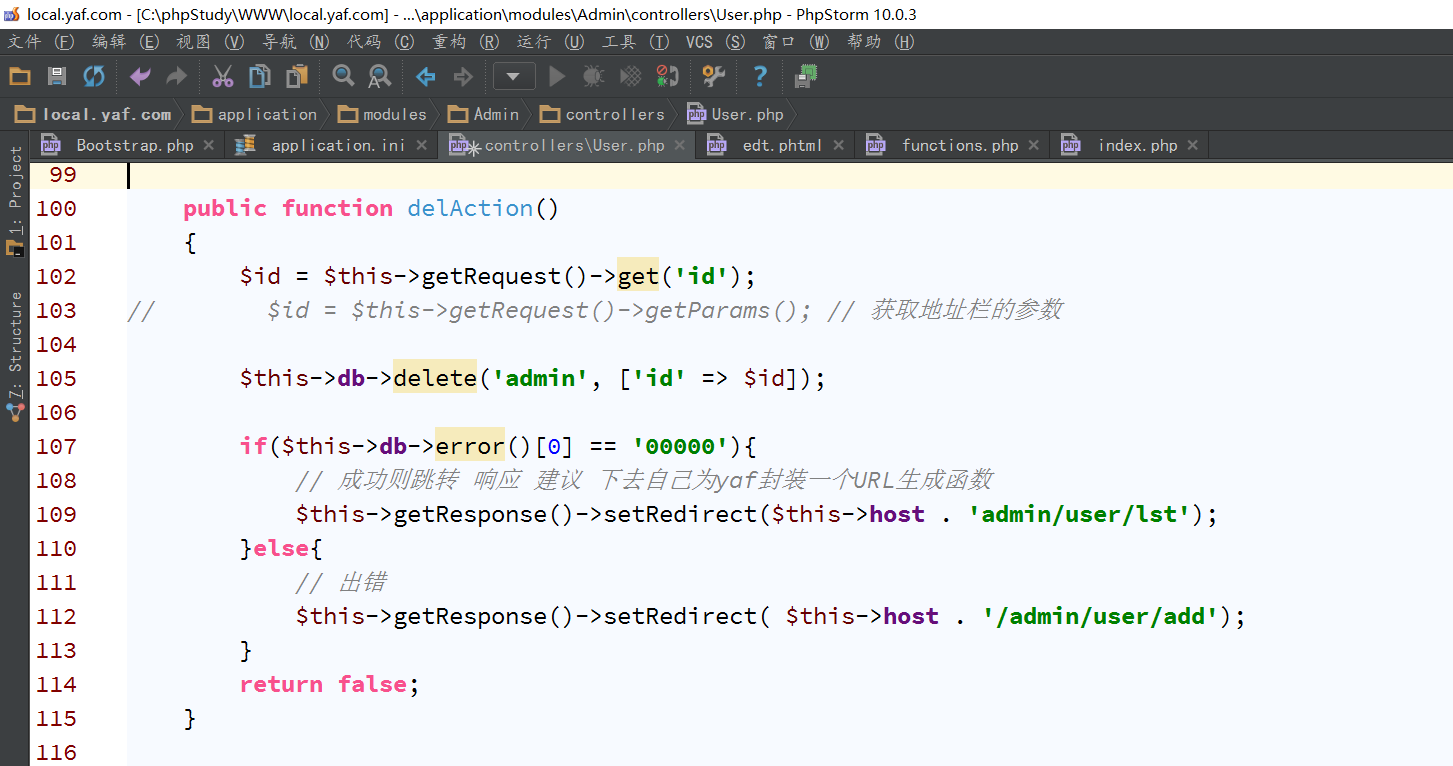The image size is (1453, 766).
Task: Click the Cut scissors icon
Action: pyautogui.click(x=222, y=76)
